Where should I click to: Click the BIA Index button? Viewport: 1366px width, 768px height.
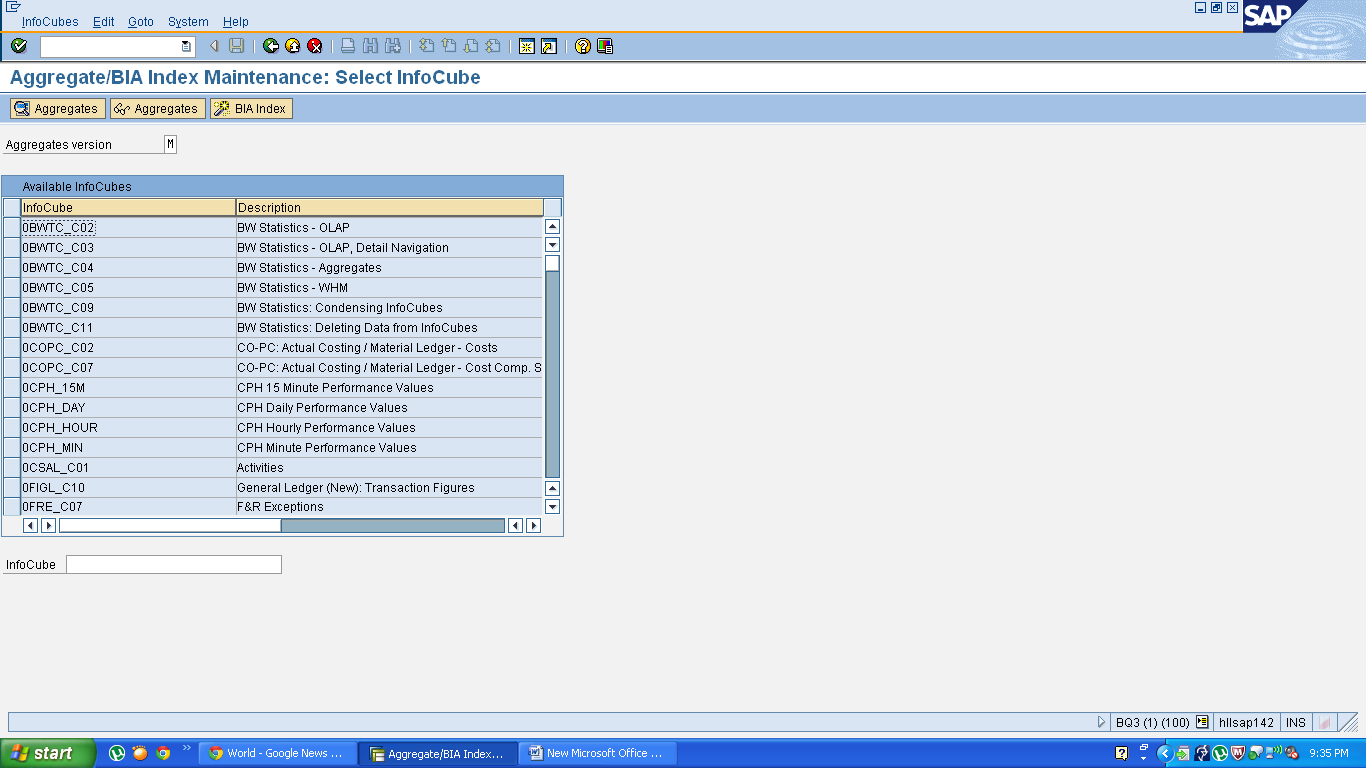(251, 108)
